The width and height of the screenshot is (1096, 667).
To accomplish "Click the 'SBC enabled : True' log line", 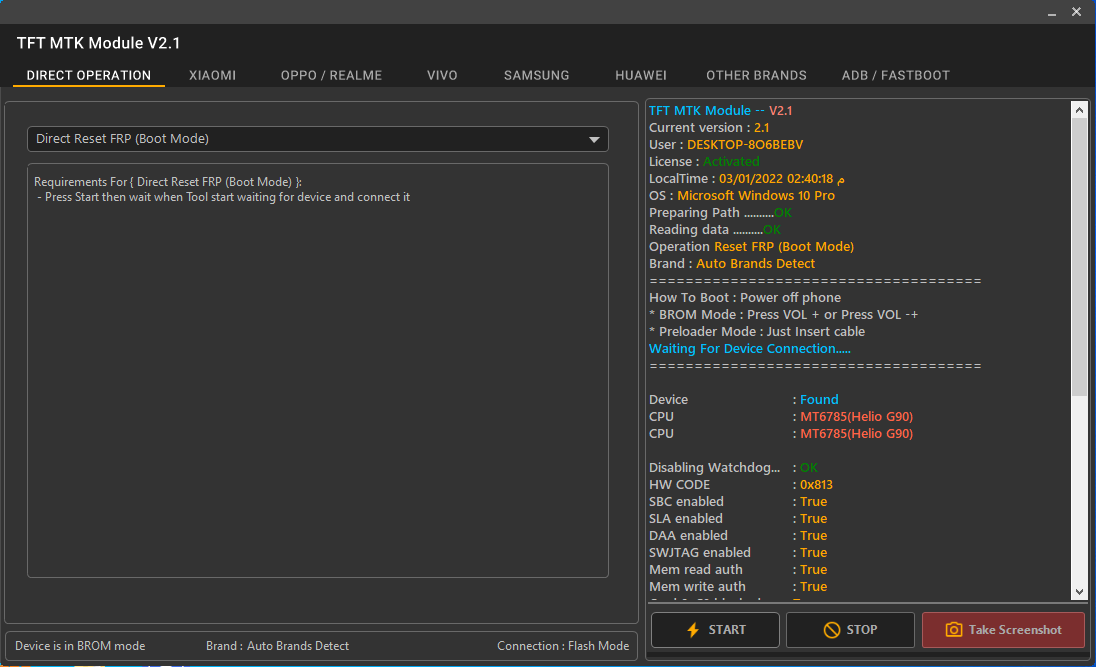I will pos(738,501).
